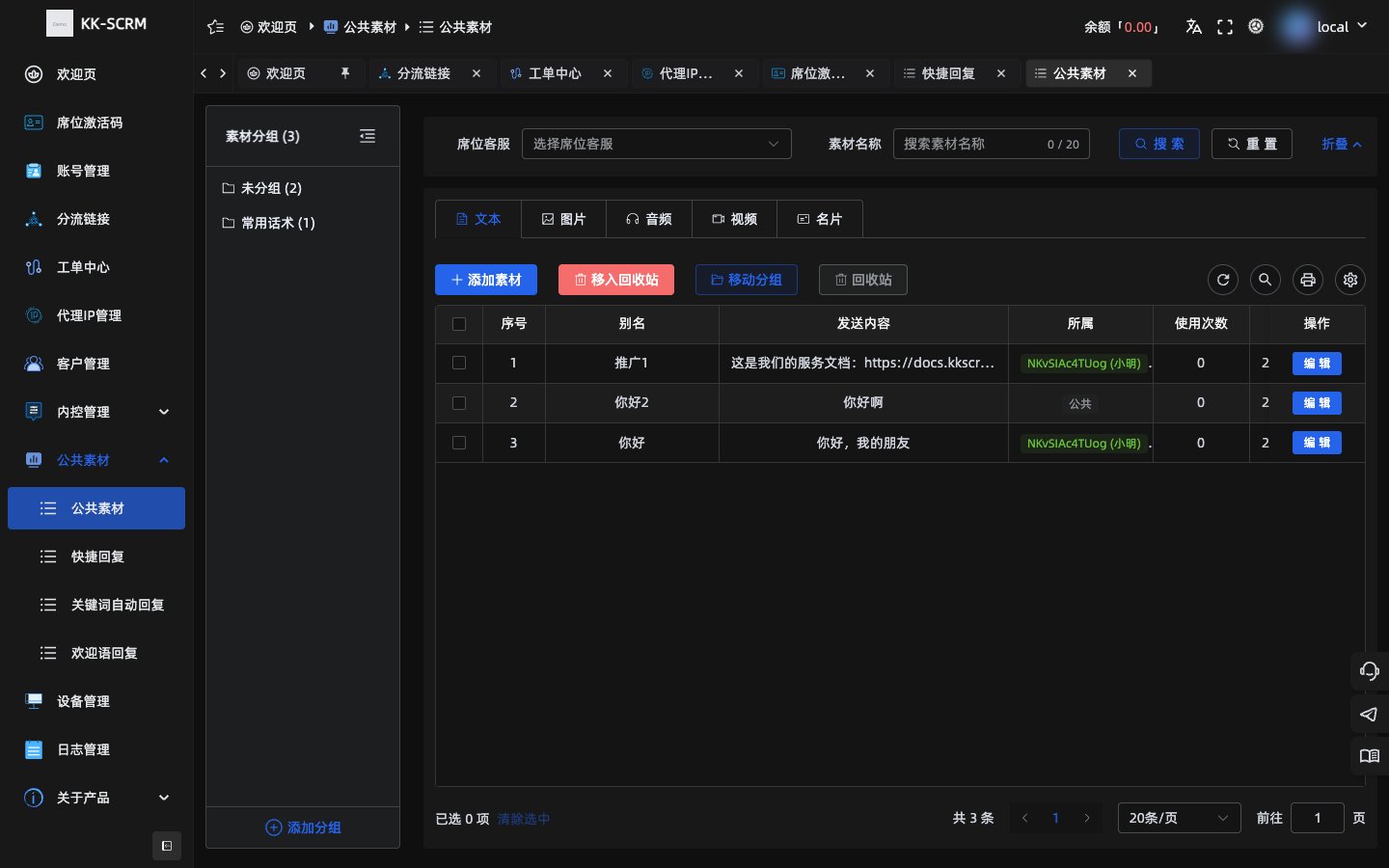Open the 20条/页 page size dropdown
1389x868 pixels.
click(x=1179, y=818)
